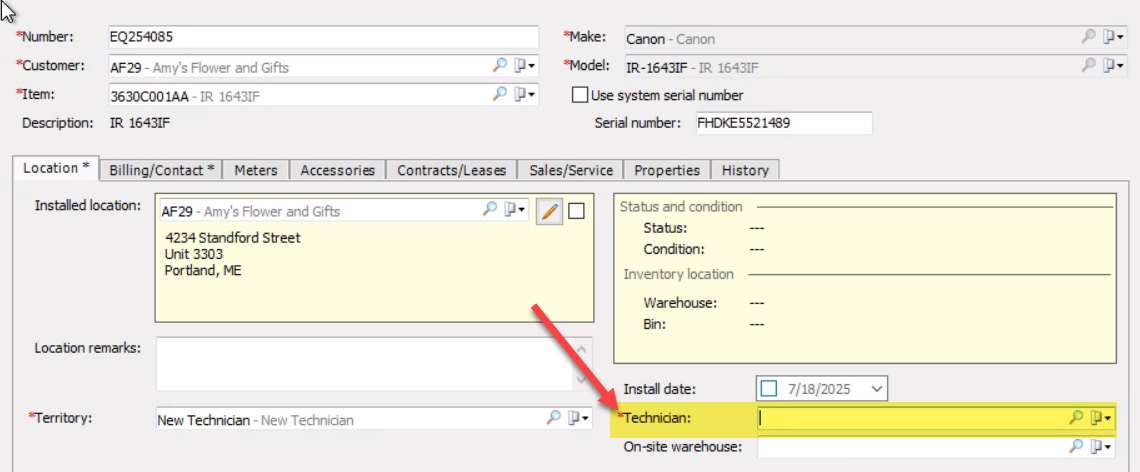The height and width of the screenshot is (472, 1140).
Task: Click the Location remarks text area
Action: 365,363
